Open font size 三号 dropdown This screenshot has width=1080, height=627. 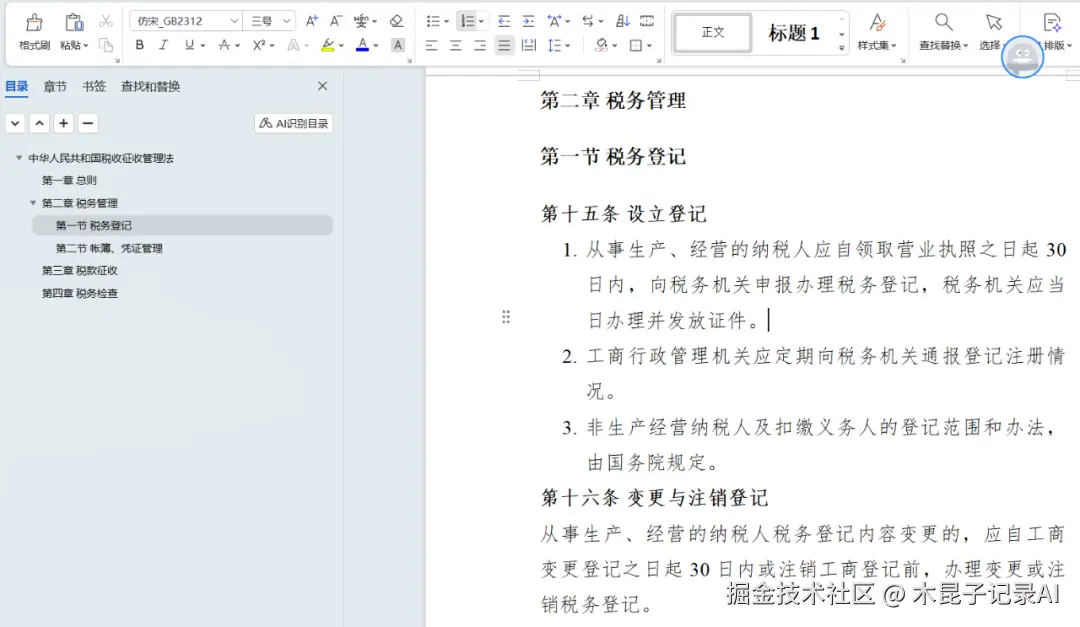(286, 21)
